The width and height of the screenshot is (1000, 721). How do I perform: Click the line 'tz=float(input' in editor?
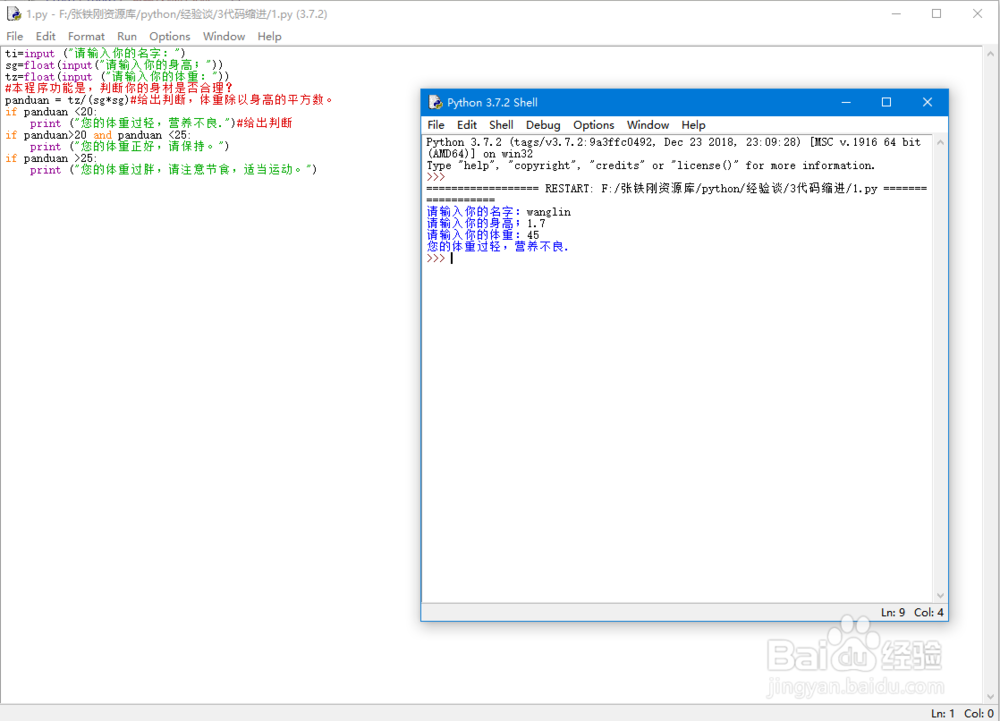pos(117,76)
